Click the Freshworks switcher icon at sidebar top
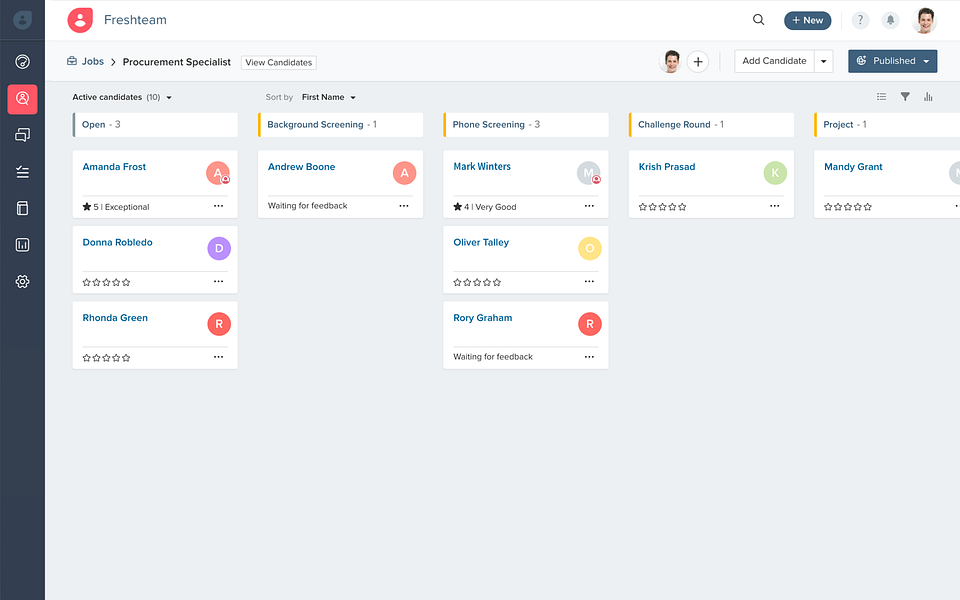Viewport: 960px width, 600px height. [22, 20]
